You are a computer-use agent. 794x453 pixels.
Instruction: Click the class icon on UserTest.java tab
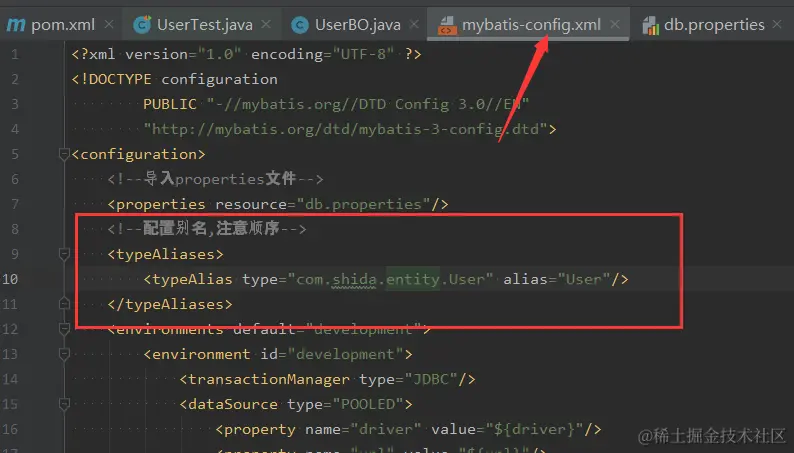(x=142, y=24)
